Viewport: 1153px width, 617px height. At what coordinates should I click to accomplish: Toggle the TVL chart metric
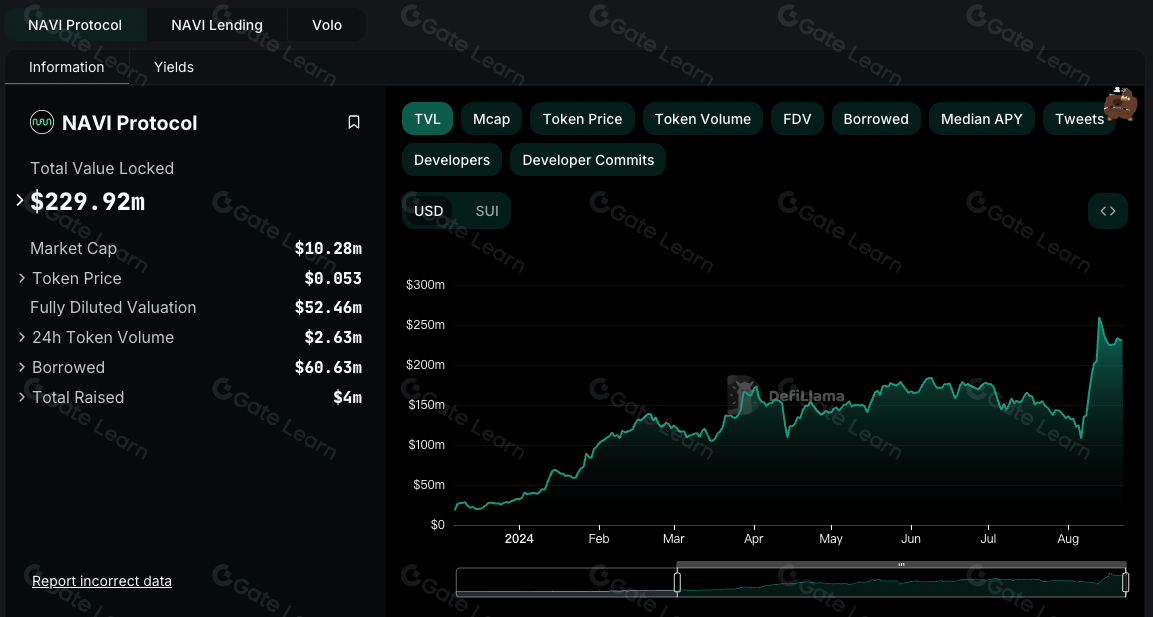(x=427, y=119)
